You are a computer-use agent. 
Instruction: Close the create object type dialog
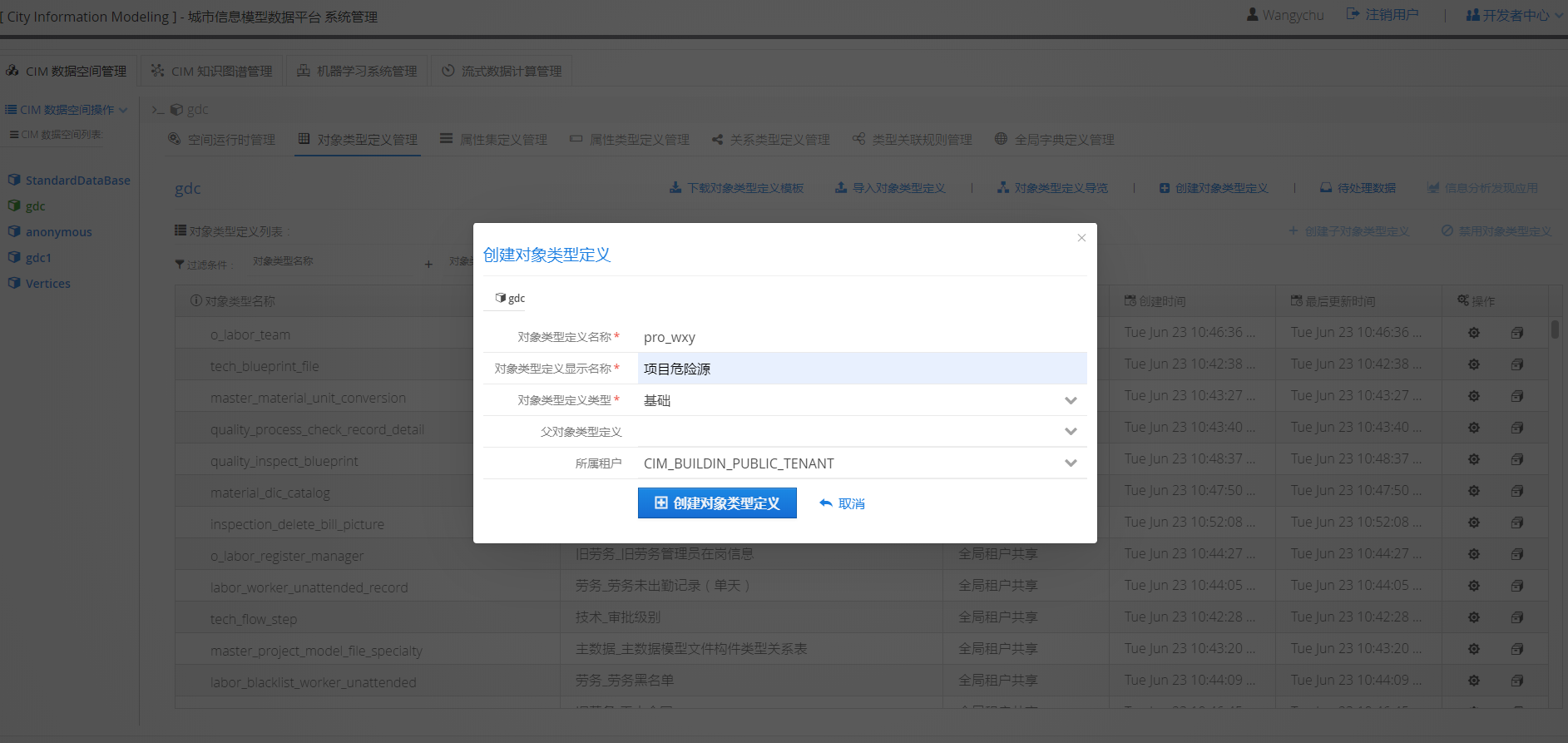tap(1081, 238)
